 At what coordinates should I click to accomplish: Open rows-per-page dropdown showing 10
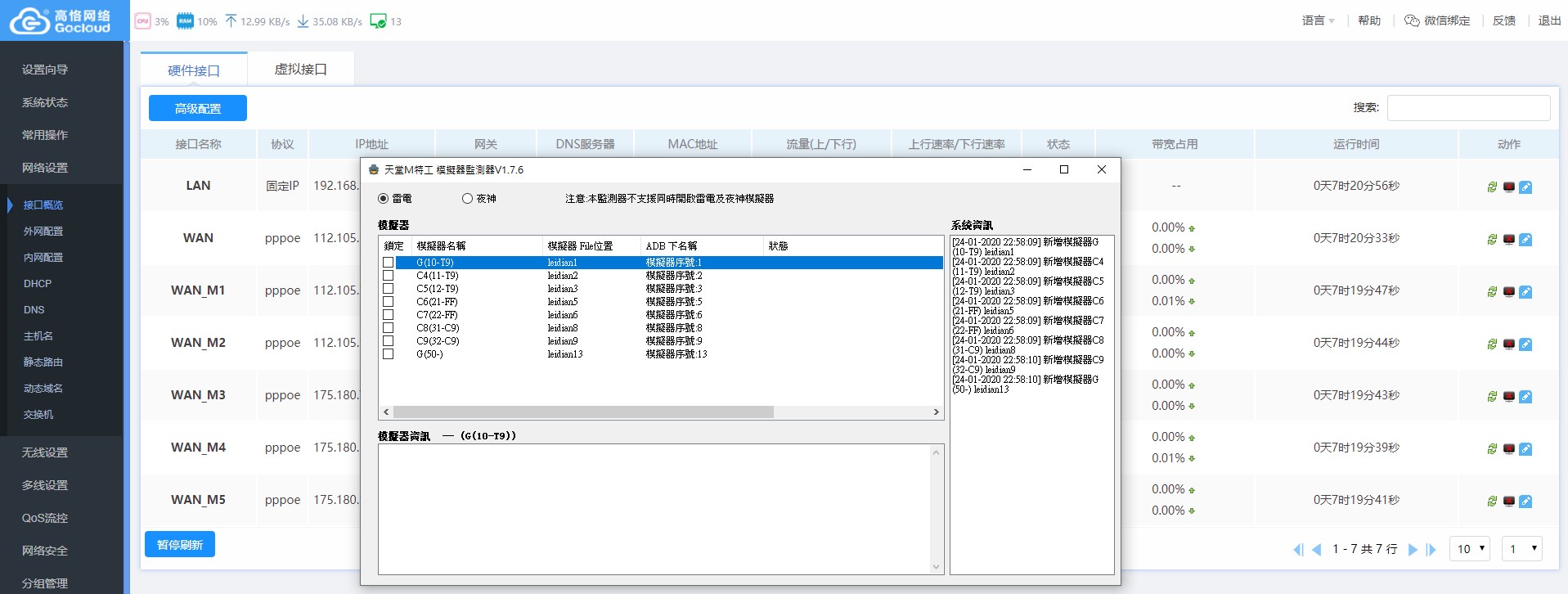point(1469,549)
